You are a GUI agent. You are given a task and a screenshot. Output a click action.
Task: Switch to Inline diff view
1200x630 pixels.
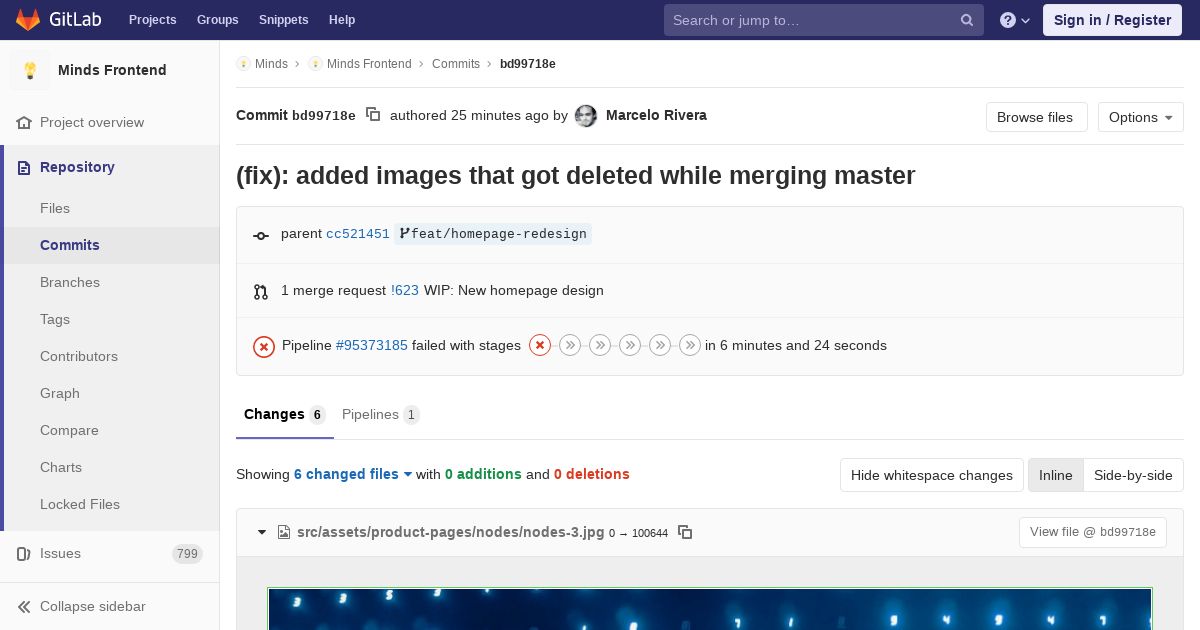click(x=1055, y=475)
